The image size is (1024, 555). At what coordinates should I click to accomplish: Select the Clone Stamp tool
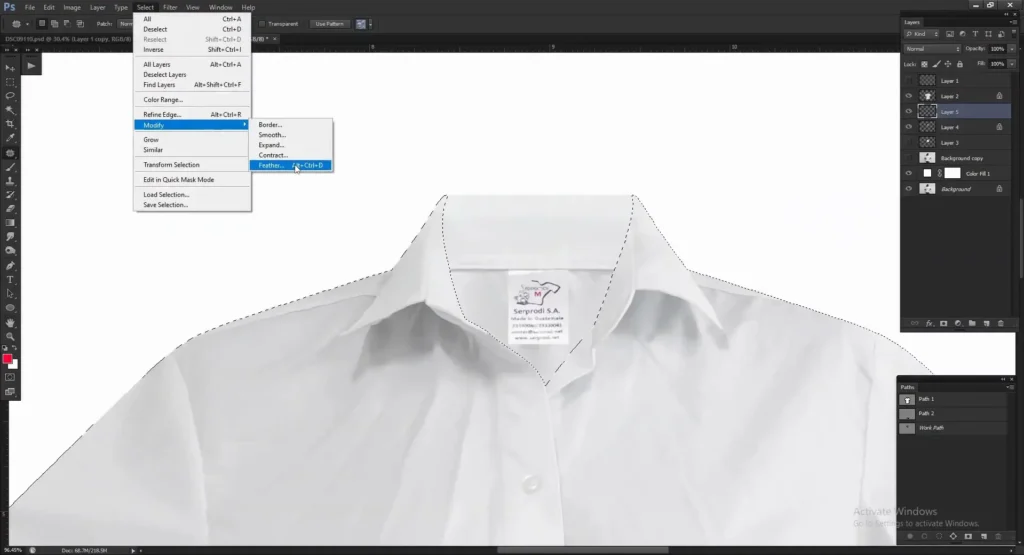(x=10, y=181)
